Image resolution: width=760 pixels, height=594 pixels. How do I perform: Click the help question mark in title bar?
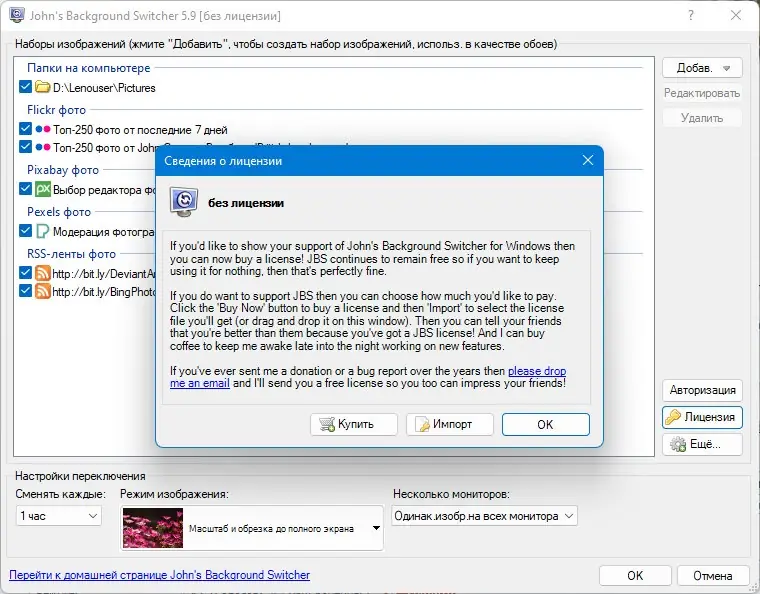tap(691, 16)
